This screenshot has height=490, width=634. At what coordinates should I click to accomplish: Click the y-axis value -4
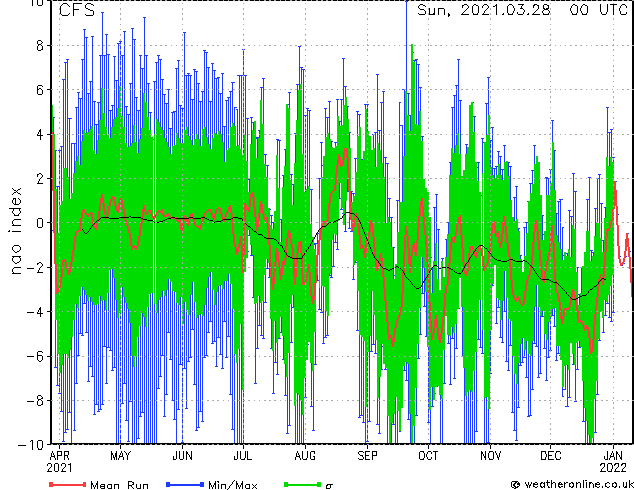[35, 312]
